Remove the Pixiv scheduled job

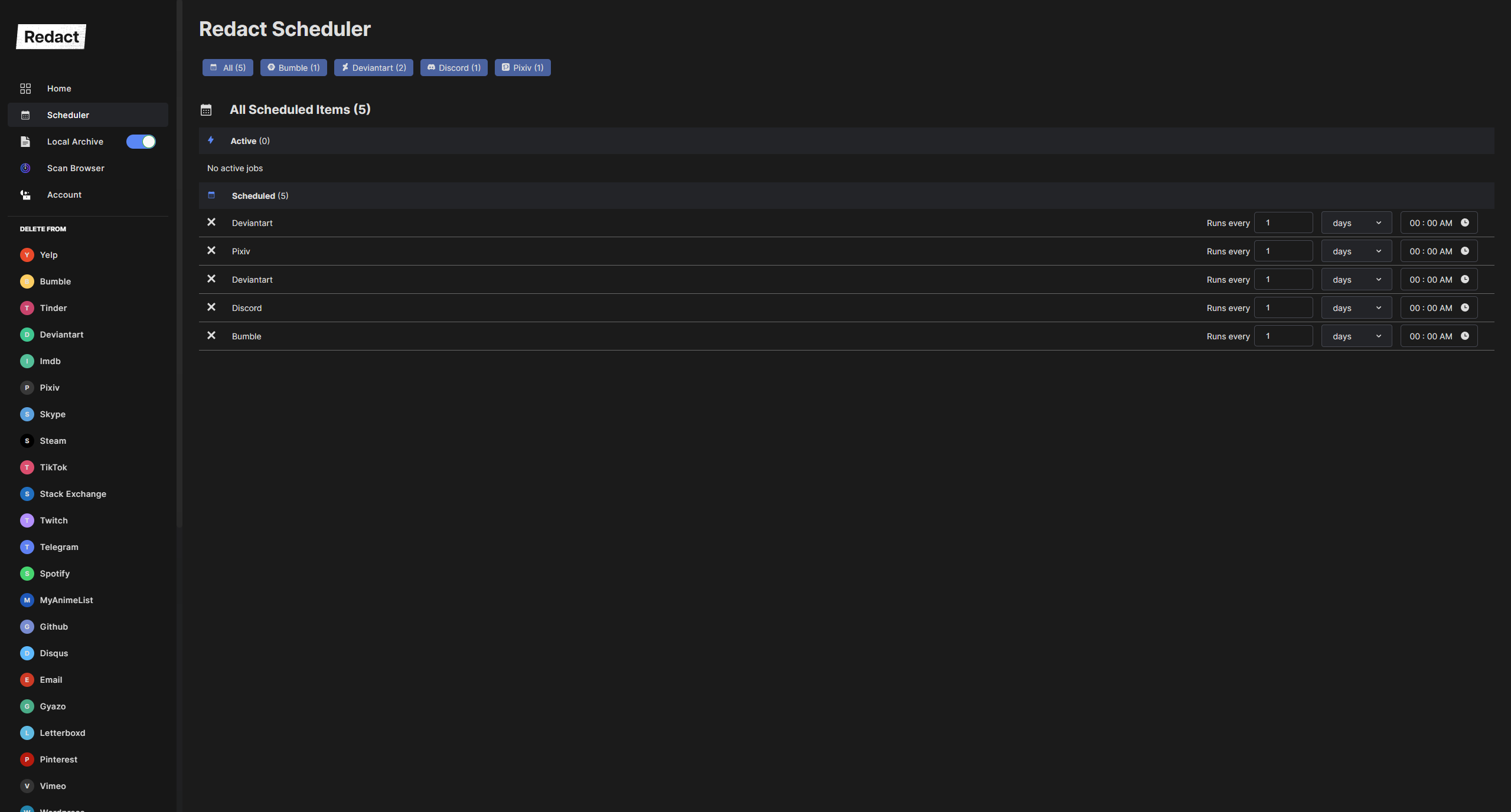pos(211,251)
